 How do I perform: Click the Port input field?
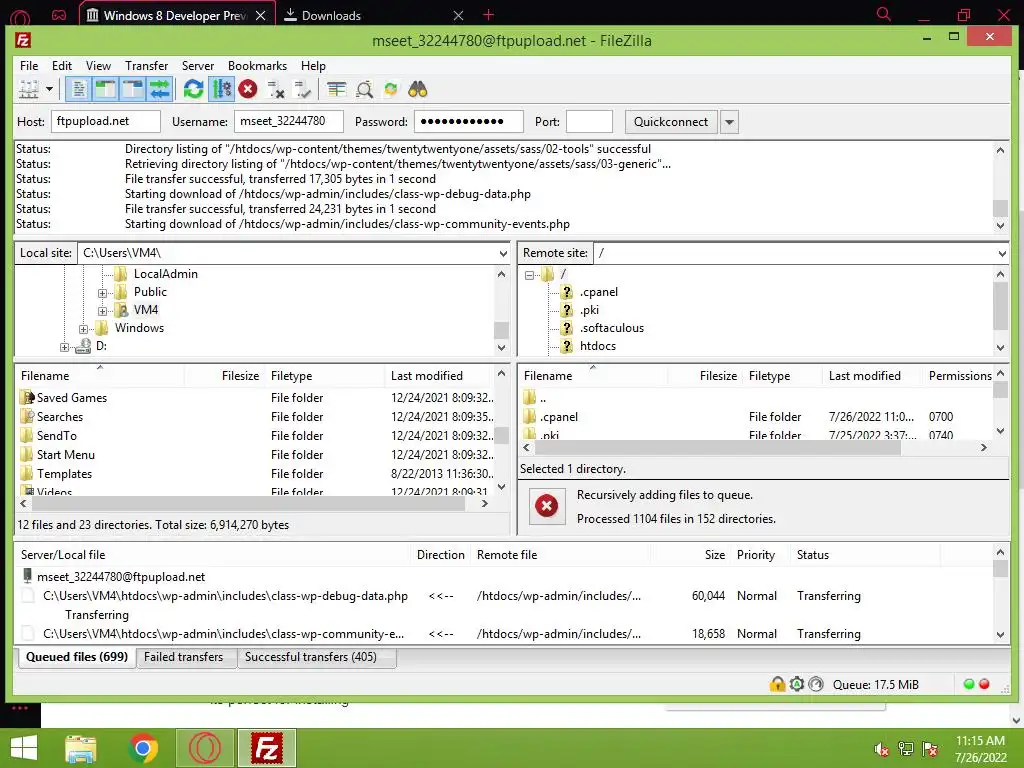click(589, 121)
